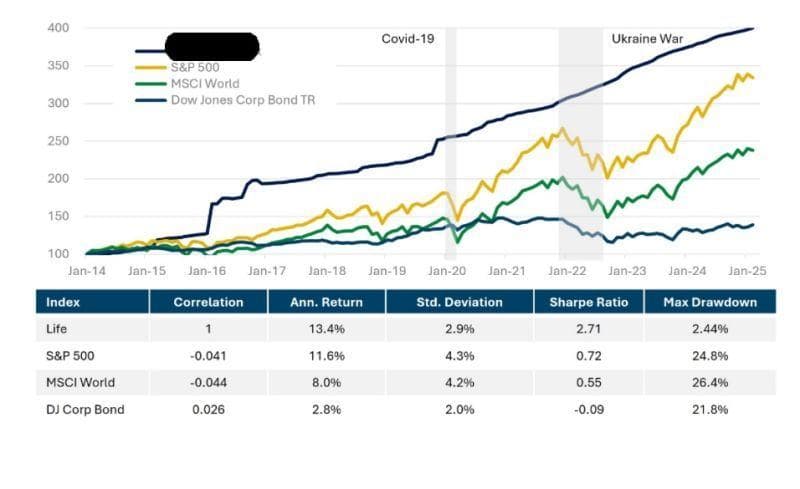Image resolution: width=800 pixels, height=489 pixels.
Task: Click the S&P 500 yellow legend line
Action: pyautogui.click(x=150, y=67)
